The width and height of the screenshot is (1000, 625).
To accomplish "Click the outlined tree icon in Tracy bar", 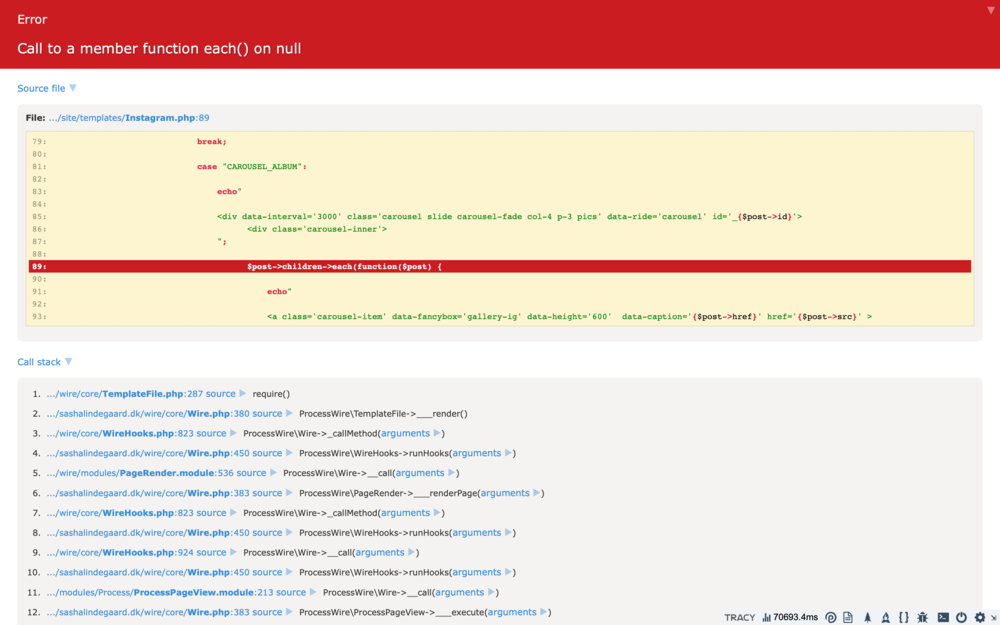I will pyautogui.click(x=885, y=618).
